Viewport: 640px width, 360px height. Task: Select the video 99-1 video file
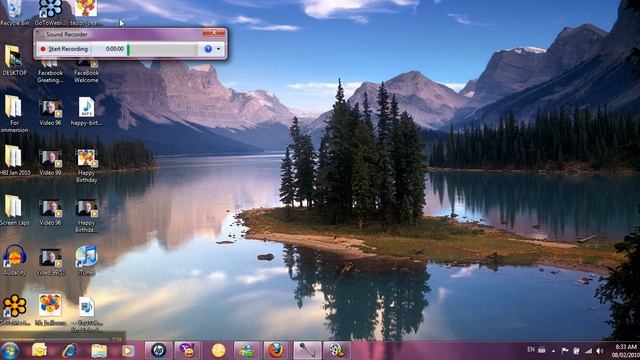[x=50, y=262]
